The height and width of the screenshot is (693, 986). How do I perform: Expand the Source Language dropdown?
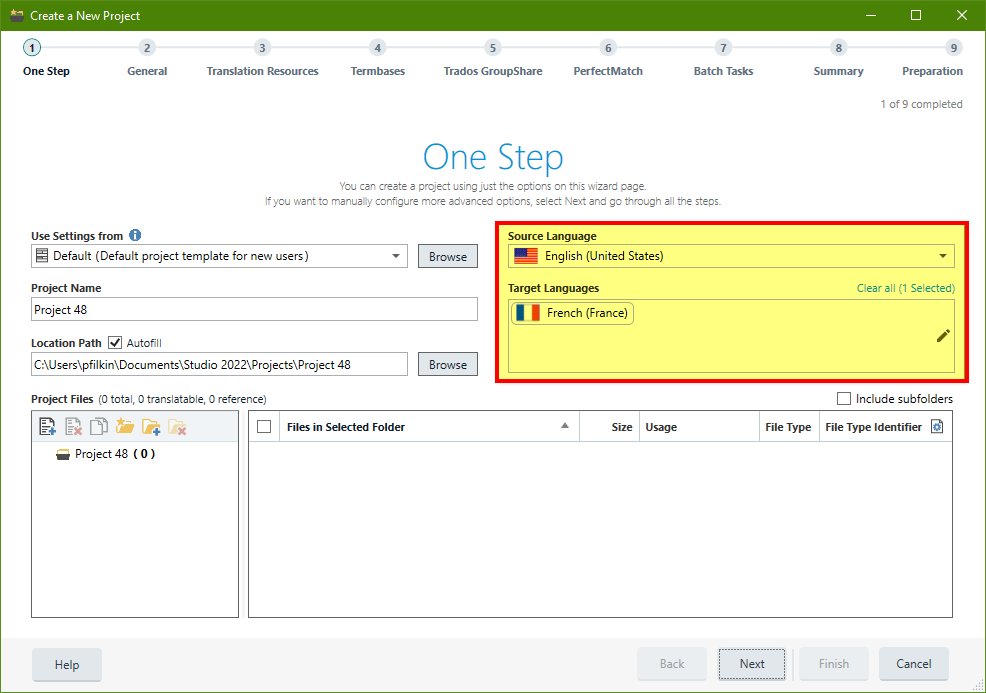point(943,256)
